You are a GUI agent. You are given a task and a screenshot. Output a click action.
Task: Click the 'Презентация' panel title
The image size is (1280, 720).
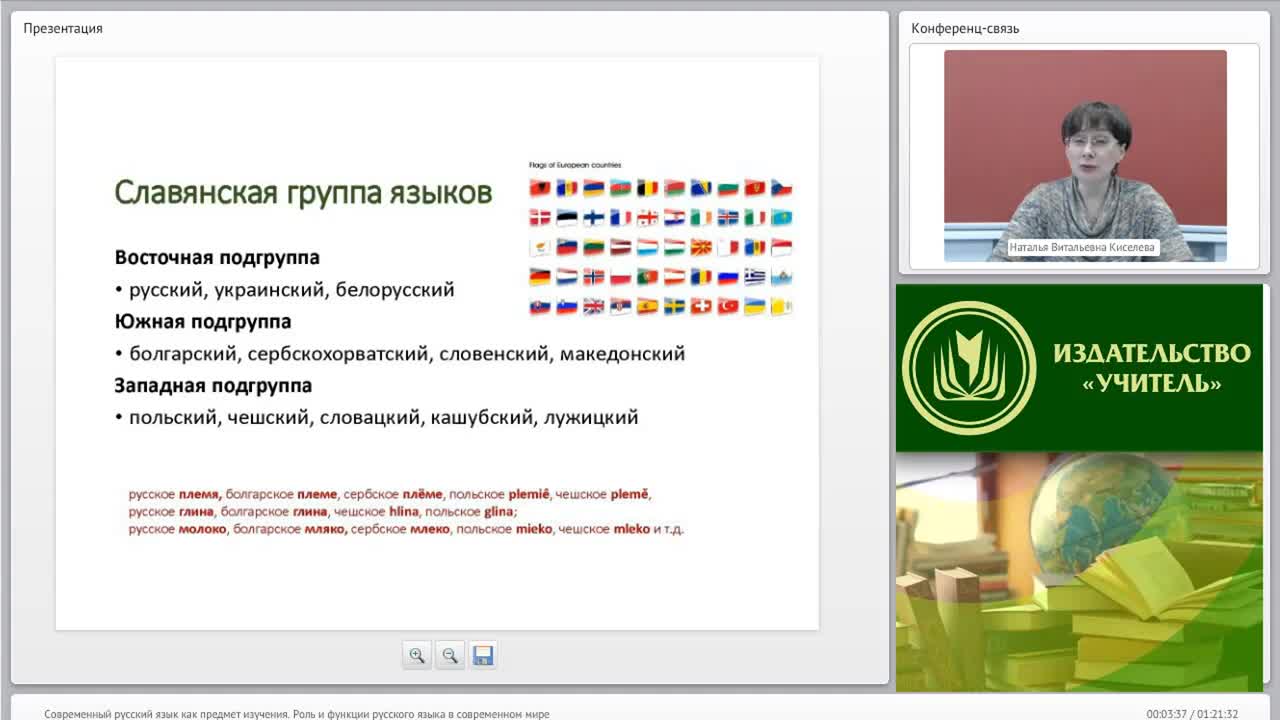click(63, 28)
